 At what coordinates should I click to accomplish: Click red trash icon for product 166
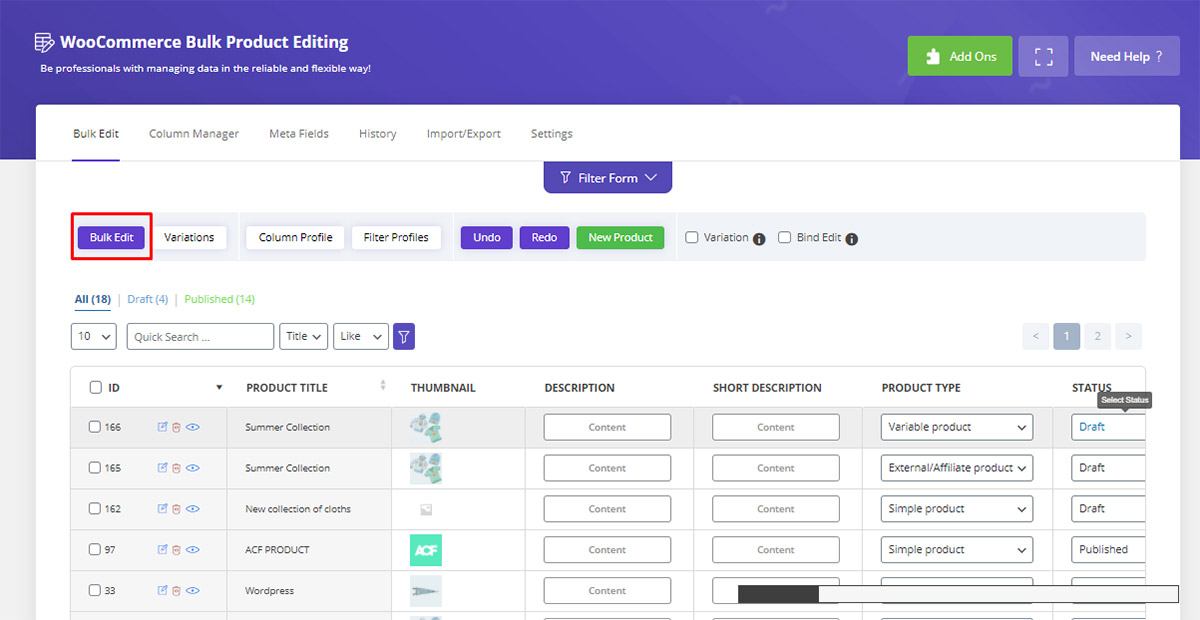(x=176, y=427)
